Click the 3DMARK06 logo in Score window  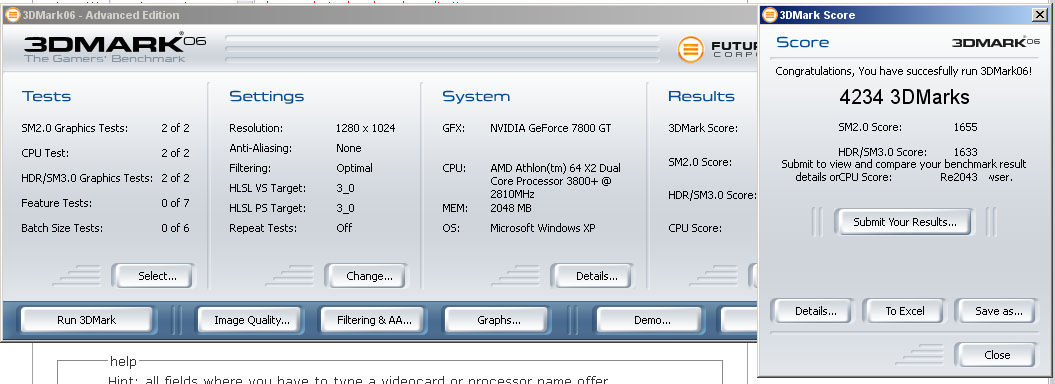[995, 42]
